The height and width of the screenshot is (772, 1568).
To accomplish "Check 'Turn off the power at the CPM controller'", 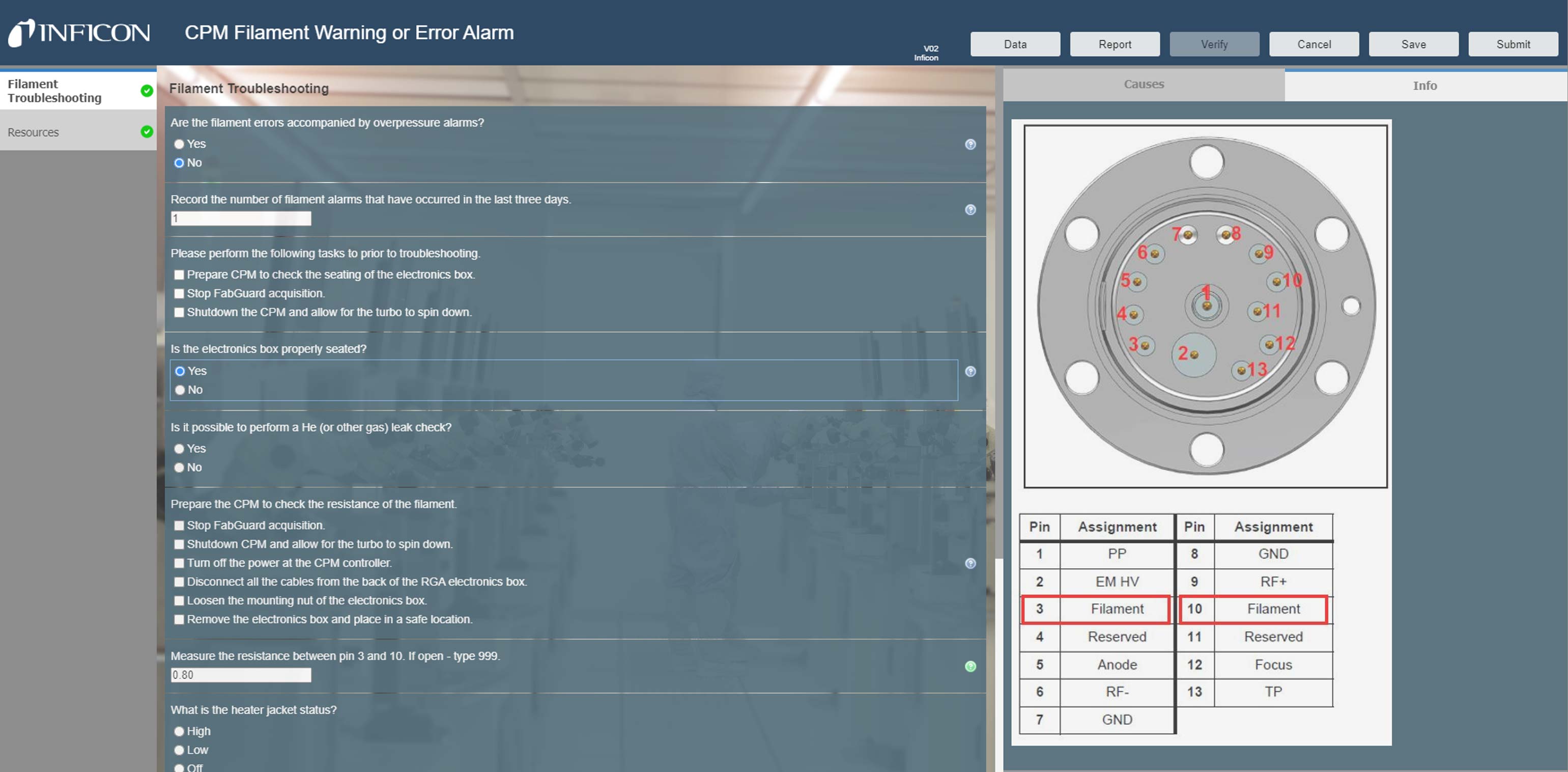I will click(x=179, y=563).
